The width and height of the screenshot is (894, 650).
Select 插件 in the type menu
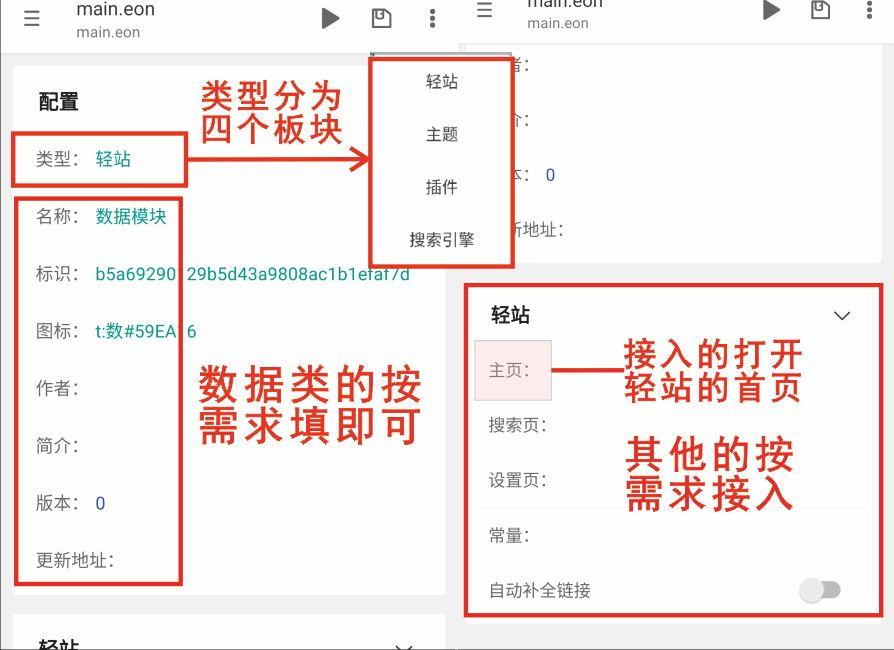click(440, 187)
